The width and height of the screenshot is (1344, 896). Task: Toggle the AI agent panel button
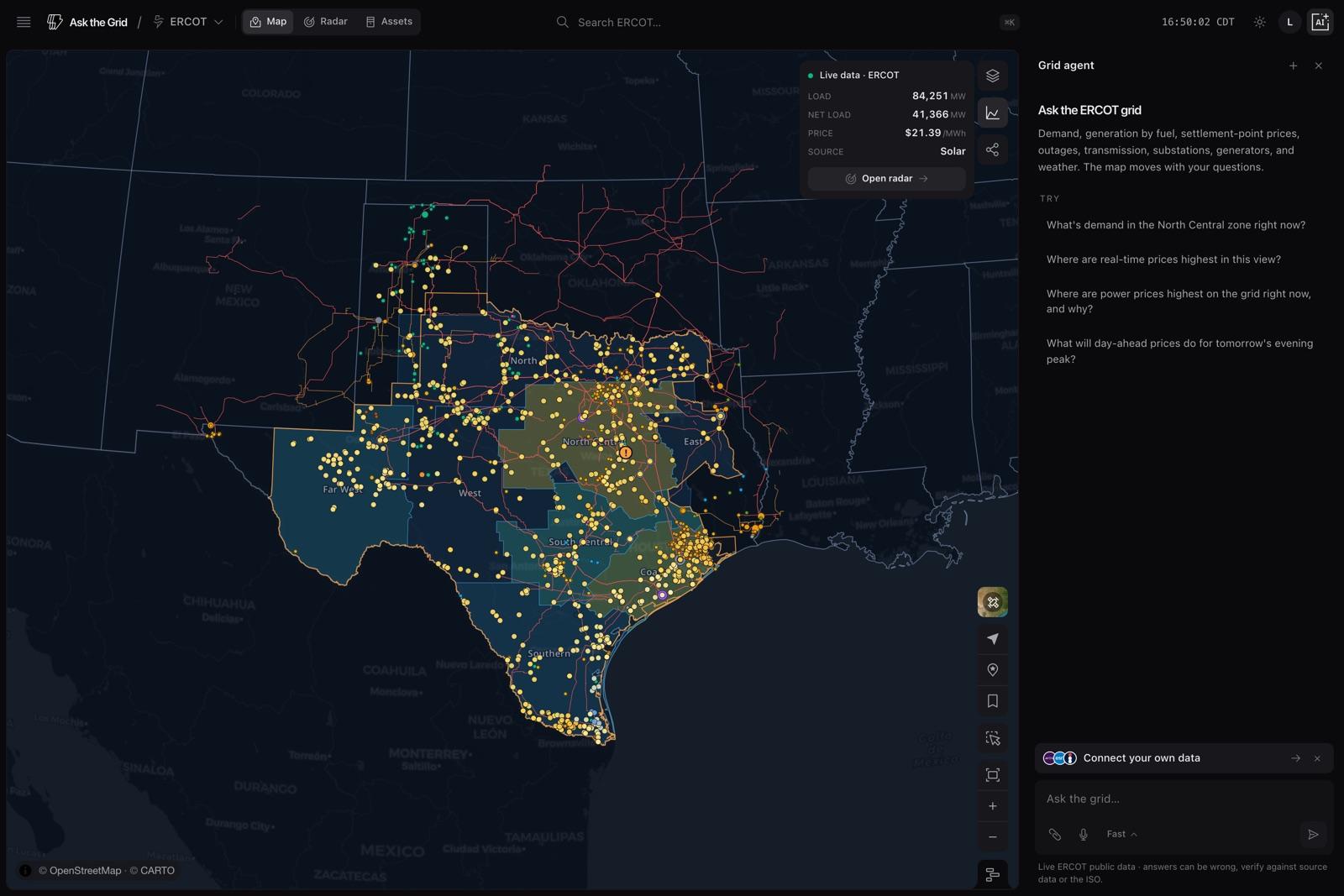pos(1320,22)
